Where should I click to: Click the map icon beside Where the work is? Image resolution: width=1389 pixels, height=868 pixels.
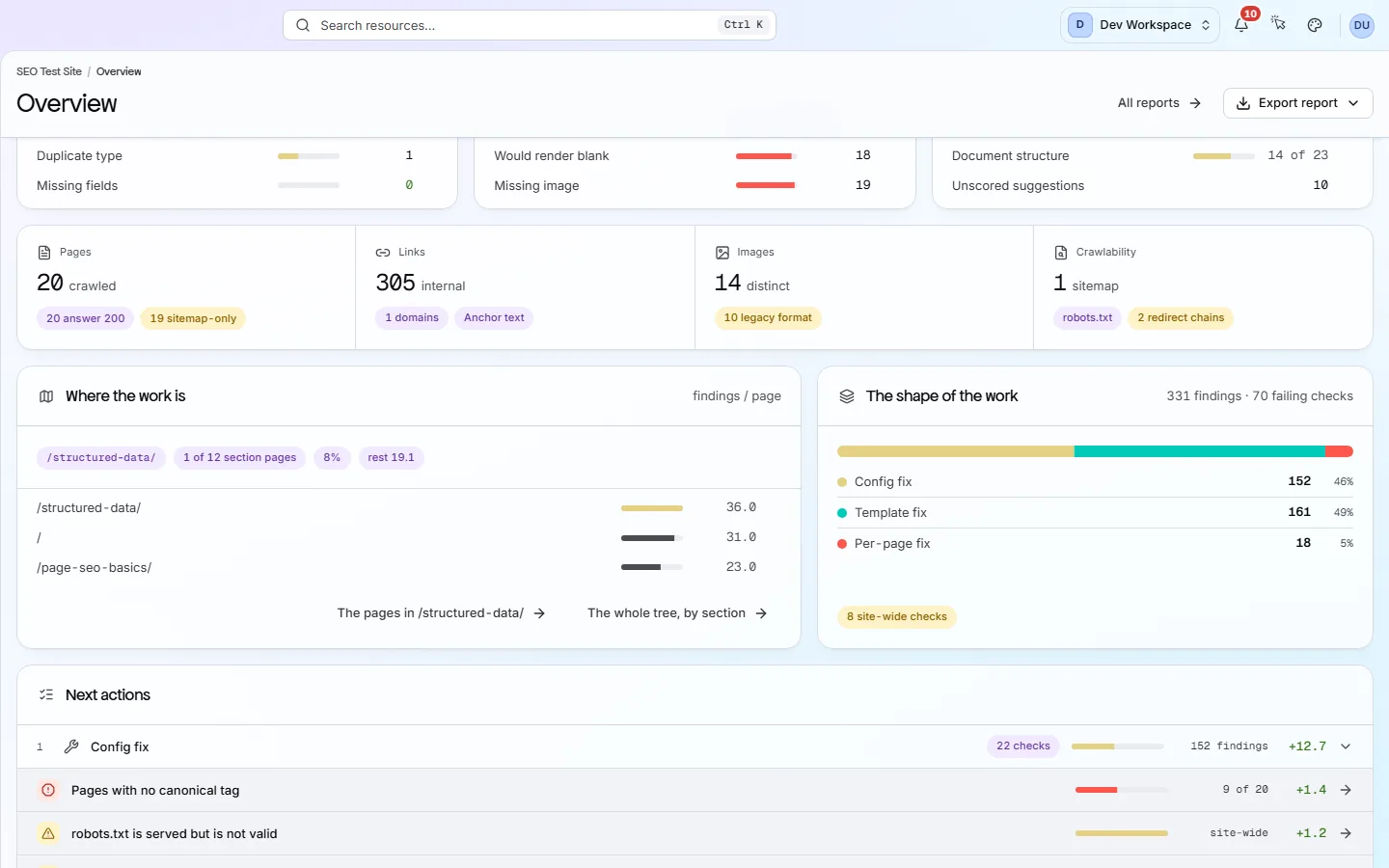coord(46,396)
